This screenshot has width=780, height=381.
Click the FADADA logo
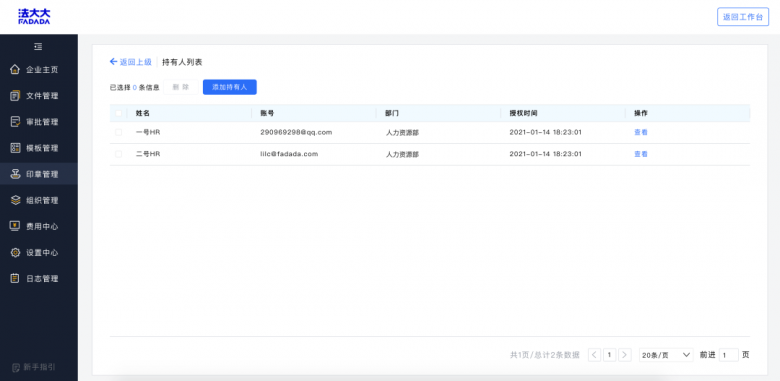[x=34, y=16]
